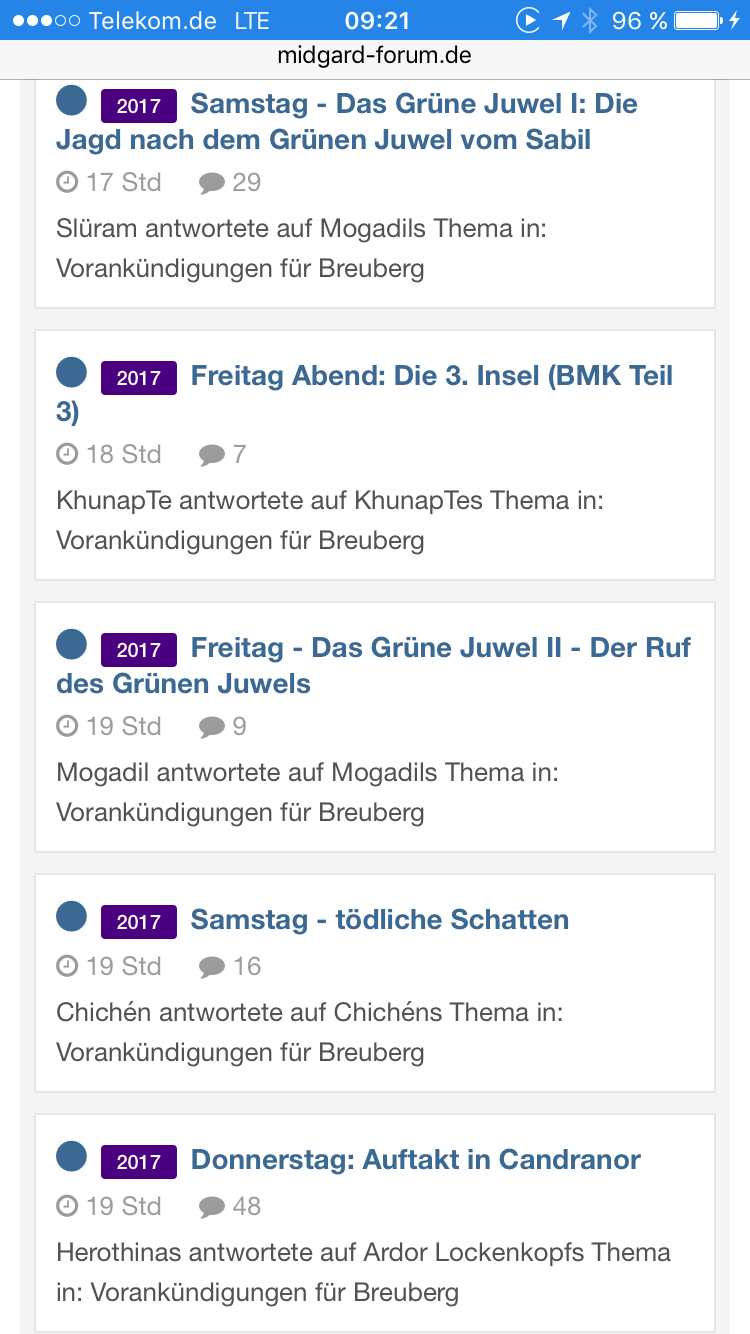Click unread dot beside Samstag Grüne Juwel I

pyautogui.click(x=72, y=101)
